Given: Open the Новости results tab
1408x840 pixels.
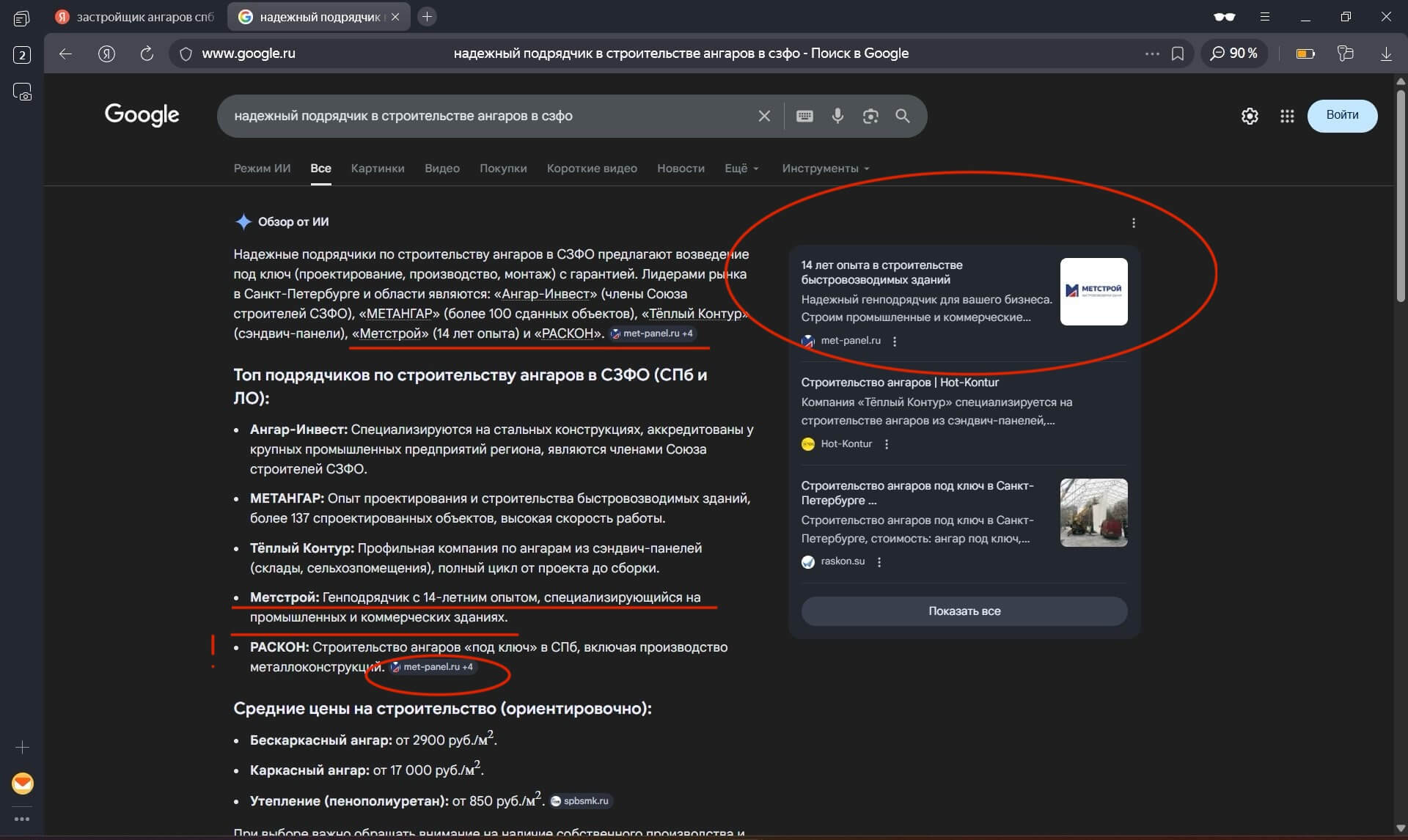Looking at the screenshot, I should click(681, 169).
